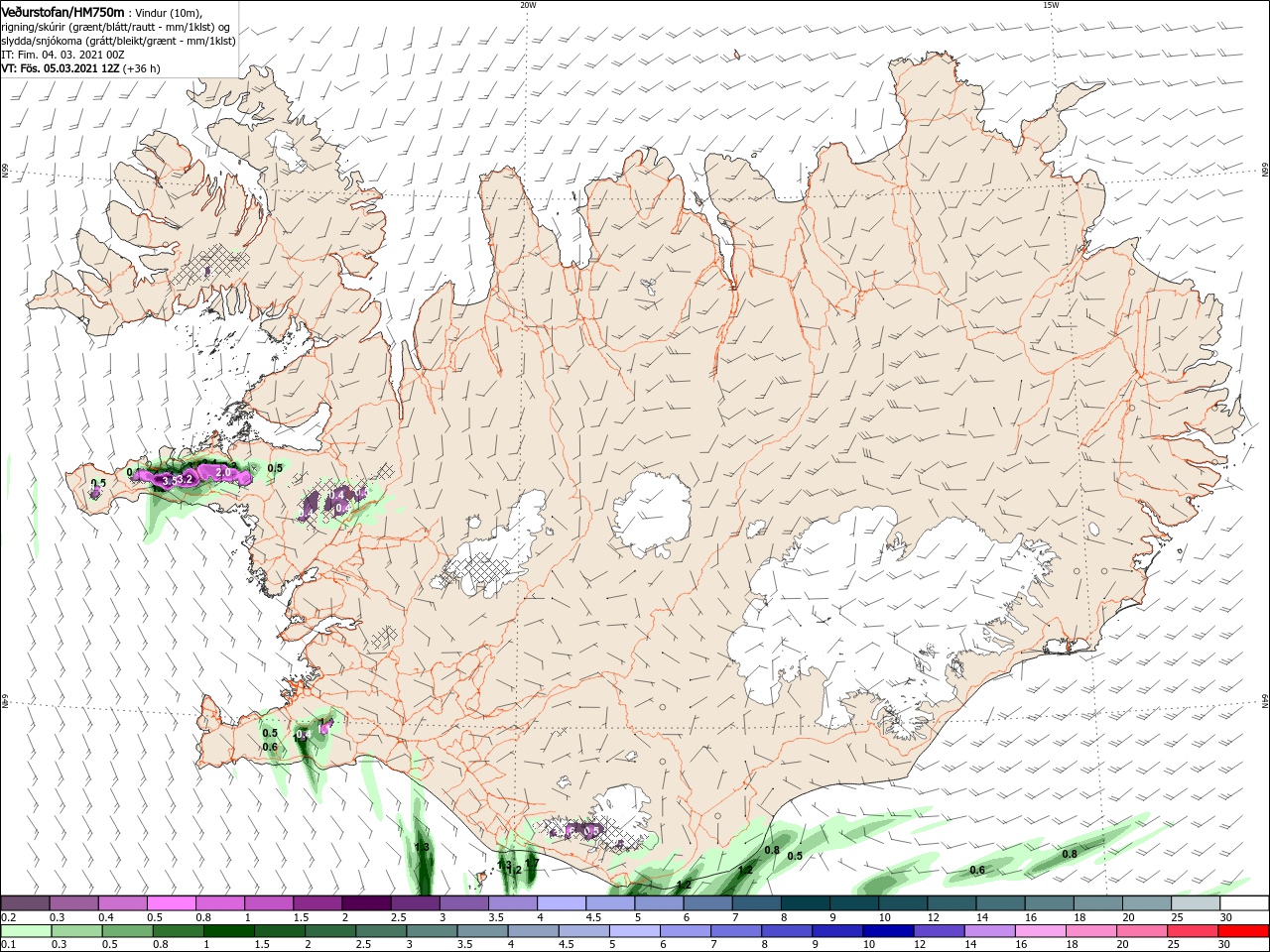Viewport: 1270px width, 952px height.
Task: Pick the lavender swatch at snow level 4
Action: 562,903
